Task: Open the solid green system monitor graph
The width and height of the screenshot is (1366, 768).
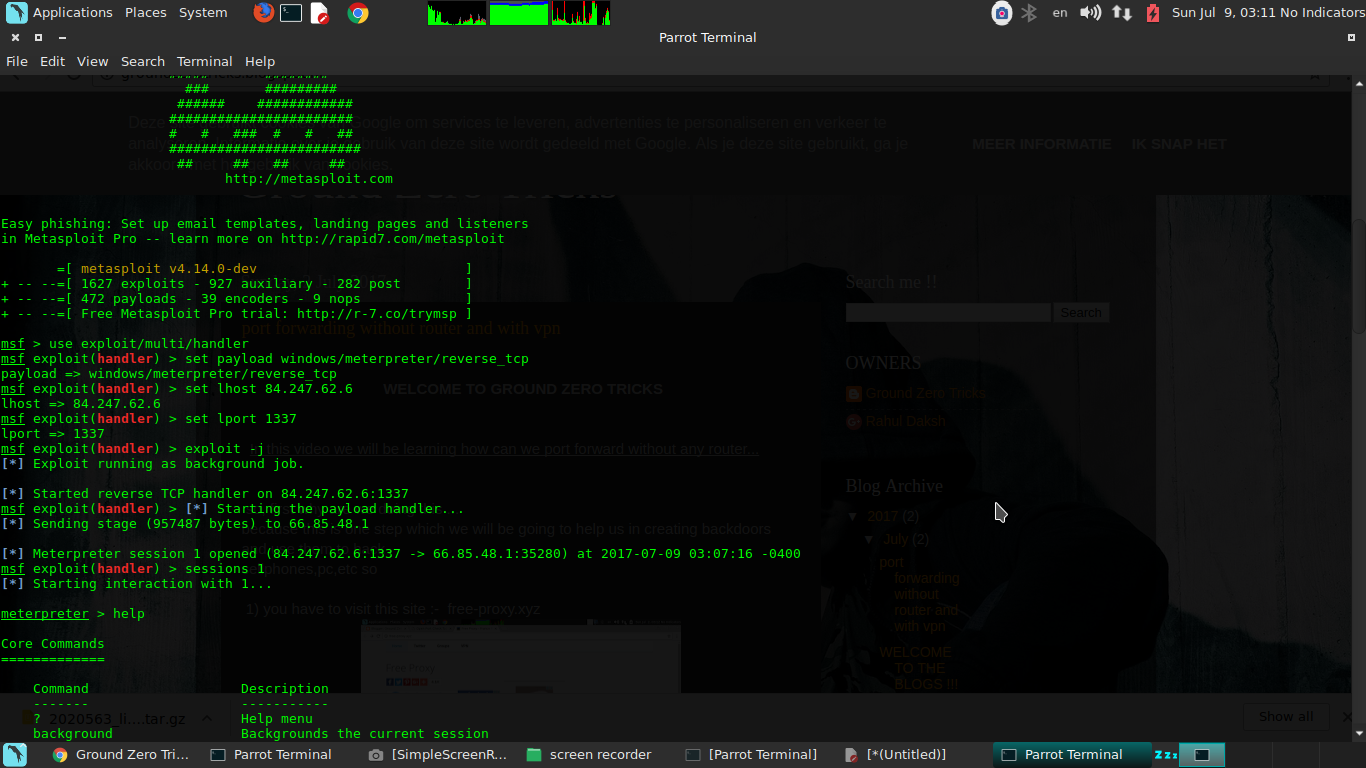Action: pyautogui.click(x=518, y=13)
